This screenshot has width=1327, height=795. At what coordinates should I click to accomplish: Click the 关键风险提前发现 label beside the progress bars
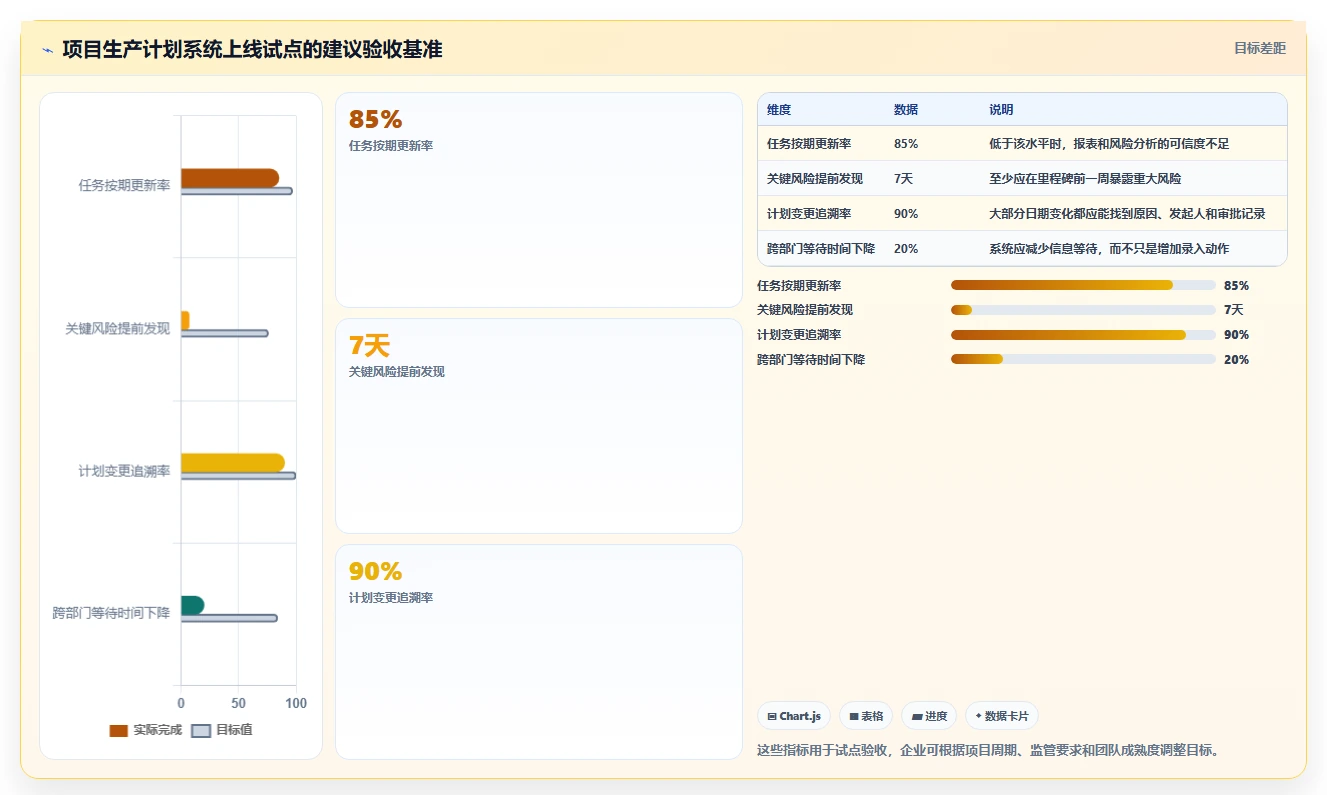[805, 310]
